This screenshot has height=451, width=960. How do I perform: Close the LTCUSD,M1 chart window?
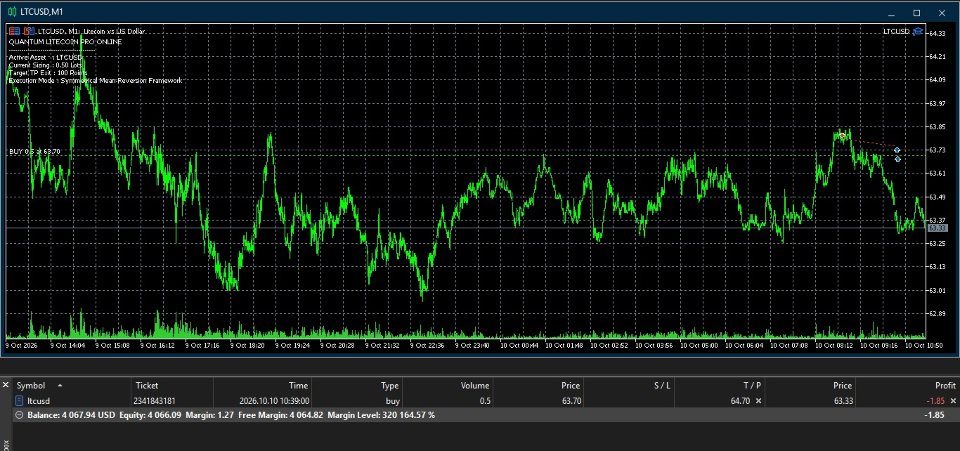[x=942, y=12]
